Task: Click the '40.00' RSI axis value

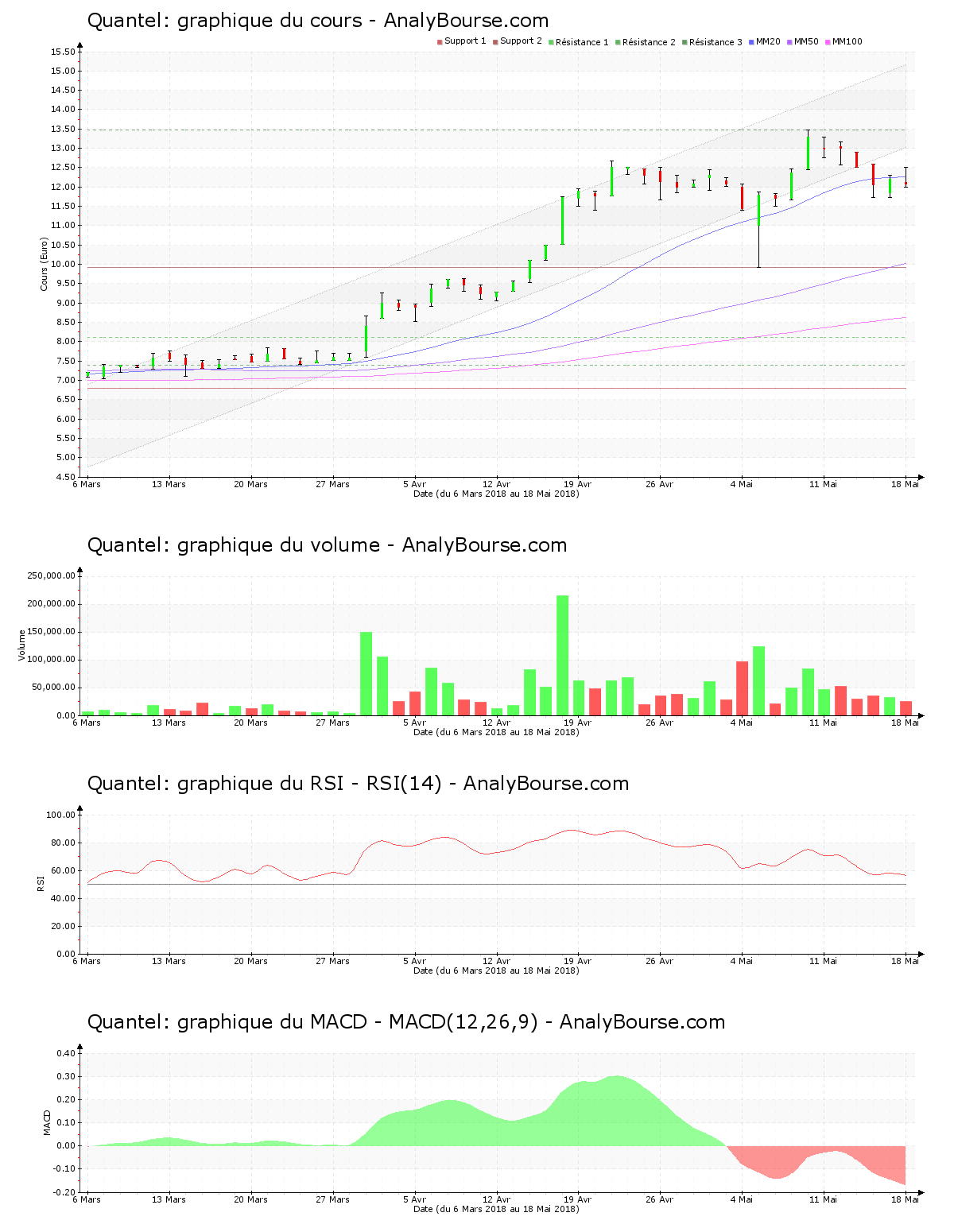Action: (63, 898)
